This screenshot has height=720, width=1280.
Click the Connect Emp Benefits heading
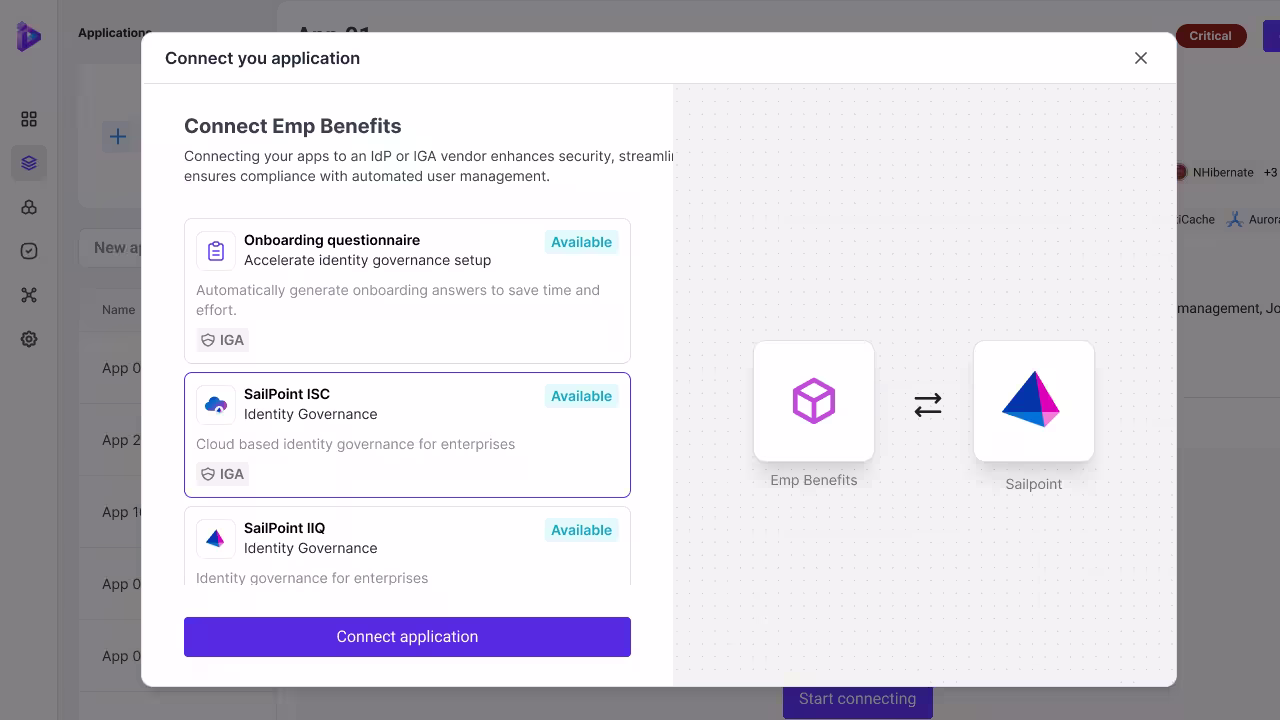[x=293, y=126]
